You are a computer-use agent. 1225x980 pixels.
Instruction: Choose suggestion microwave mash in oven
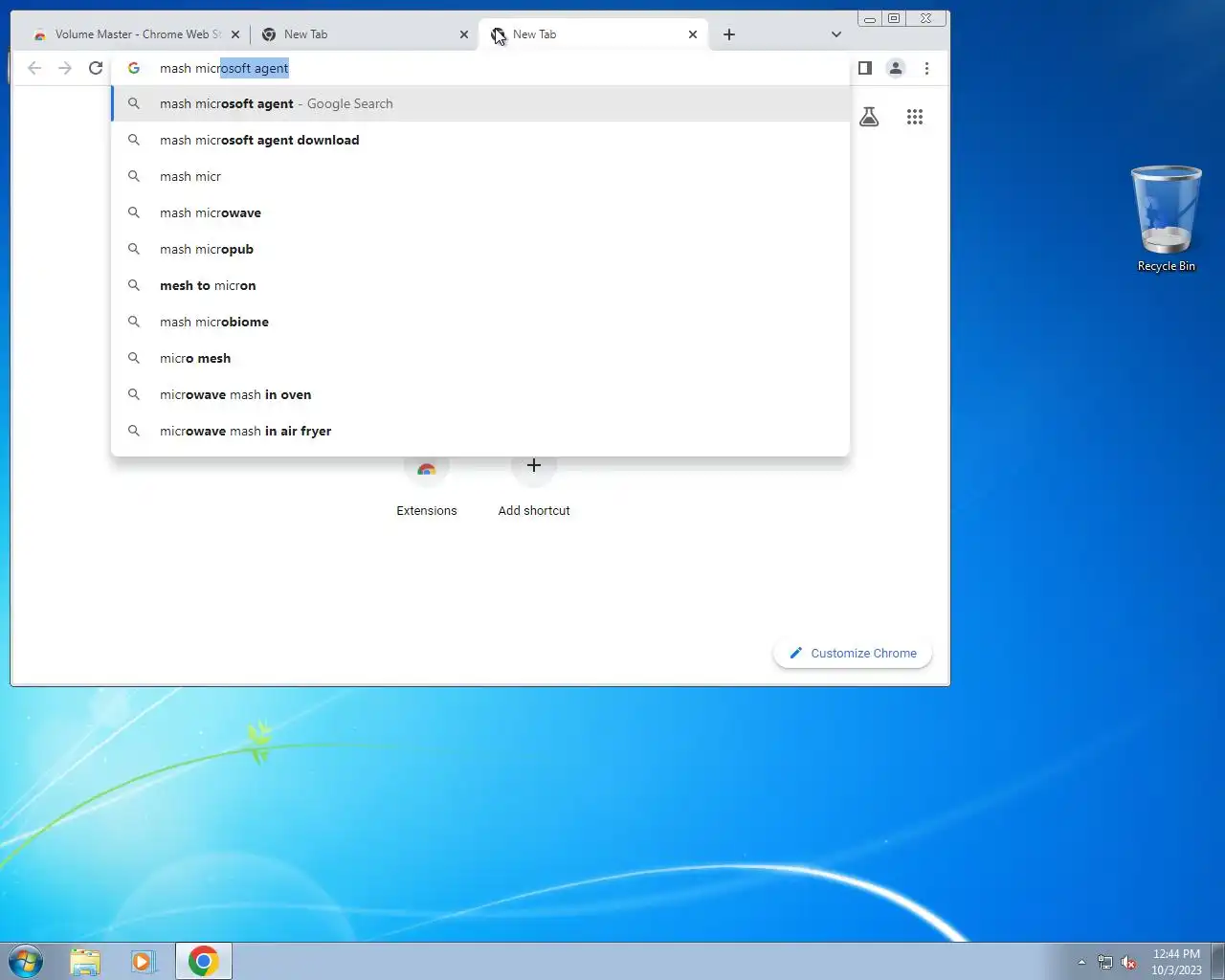coord(480,394)
